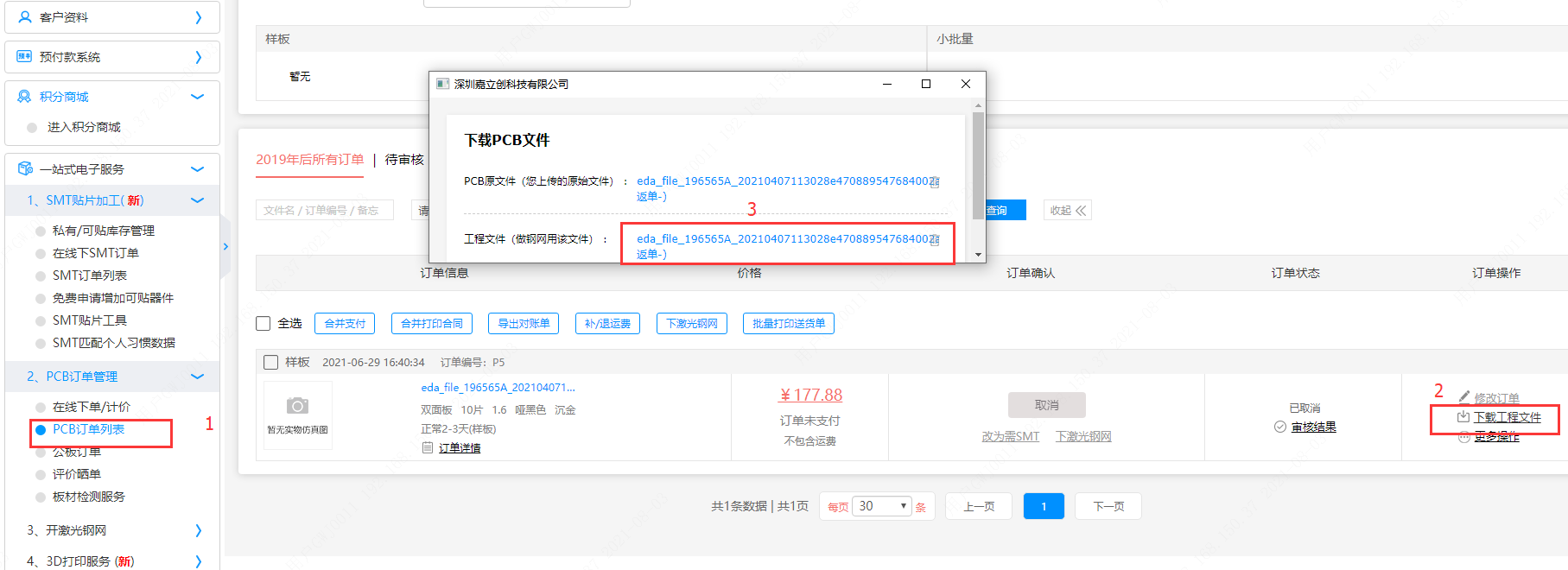Click the 下载PCB文件 dialog vertical scrollbar
This screenshot has width=1568, height=570.
click(x=978, y=164)
